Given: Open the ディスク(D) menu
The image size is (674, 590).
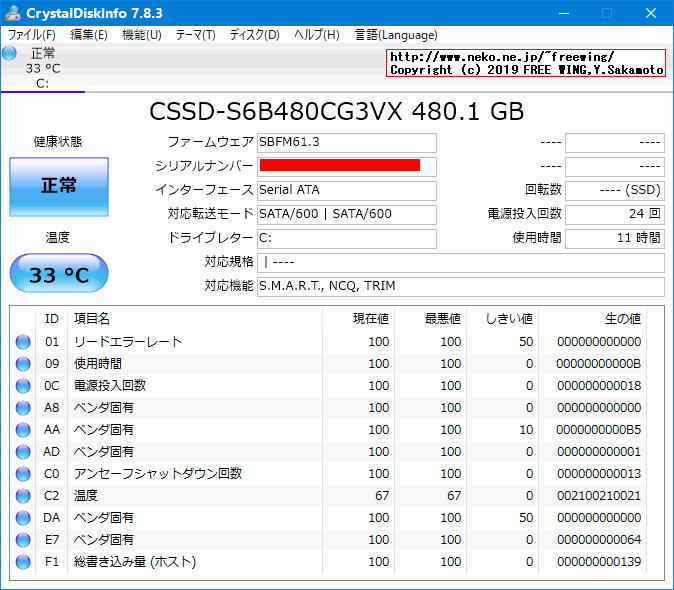Looking at the screenshot, I should pos(254,35).
